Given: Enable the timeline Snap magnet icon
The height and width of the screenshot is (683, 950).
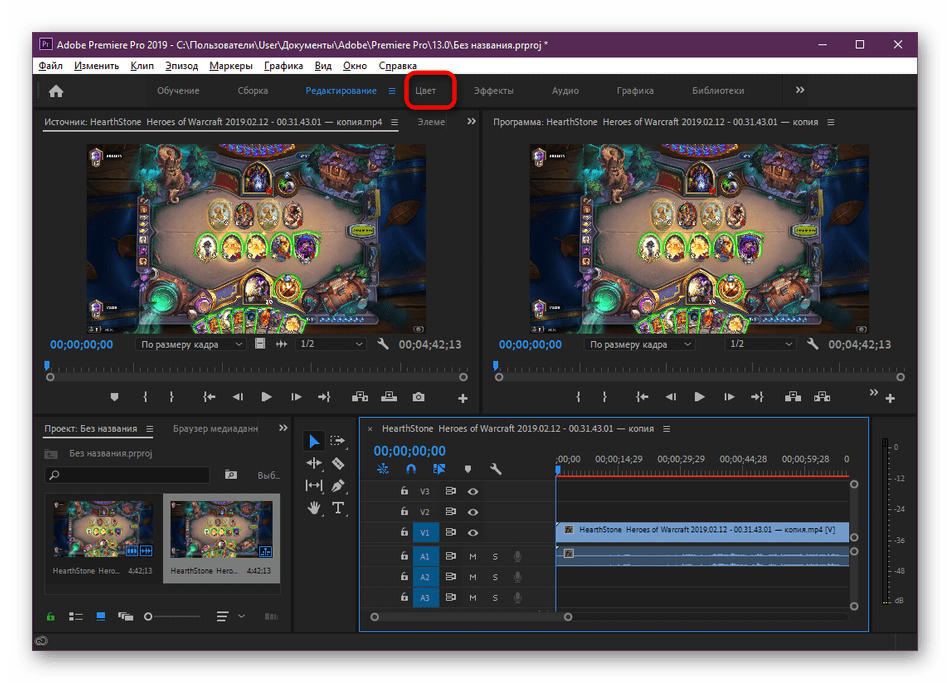Looking at the screenshot, I should (x=410, y=468).
